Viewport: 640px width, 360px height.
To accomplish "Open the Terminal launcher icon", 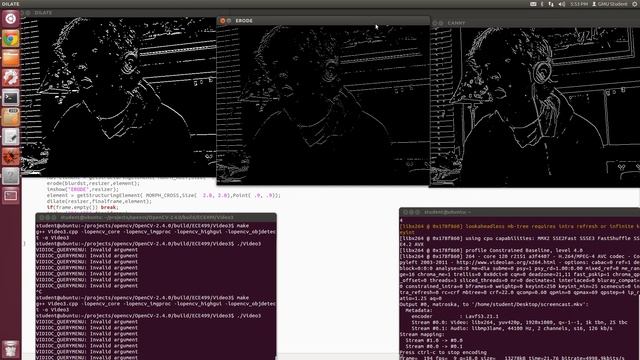I will (11, 98).
